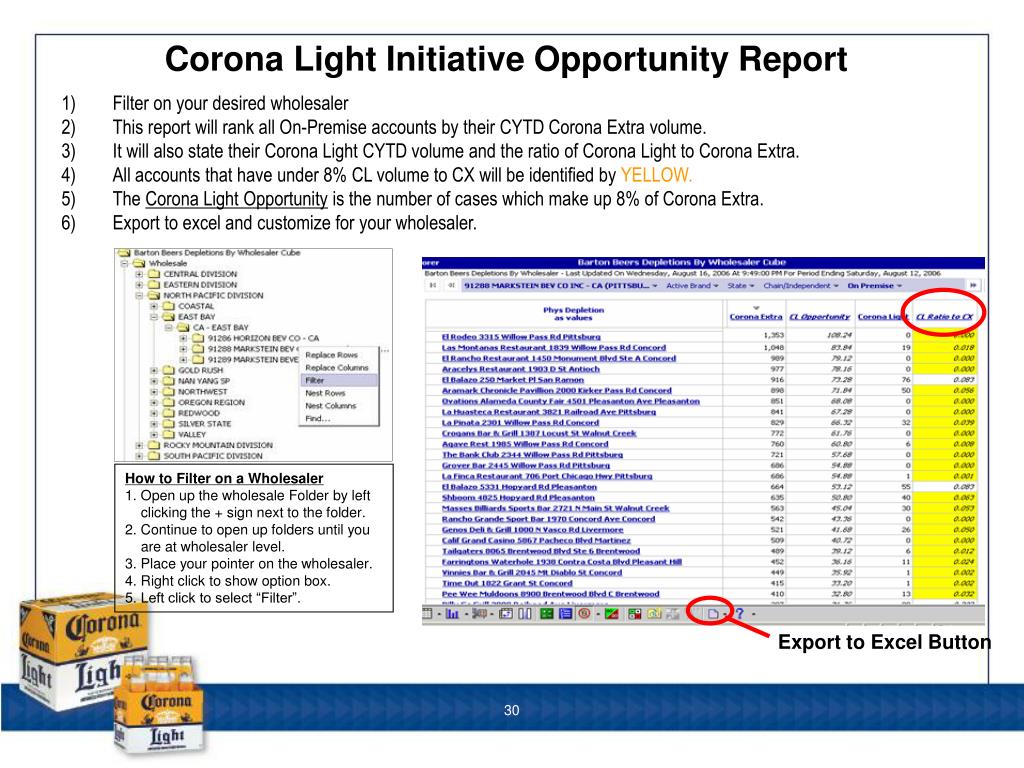Select the VALLEY tree item
This screenshot has width=1024, height=768.
[x=192, y=434]
